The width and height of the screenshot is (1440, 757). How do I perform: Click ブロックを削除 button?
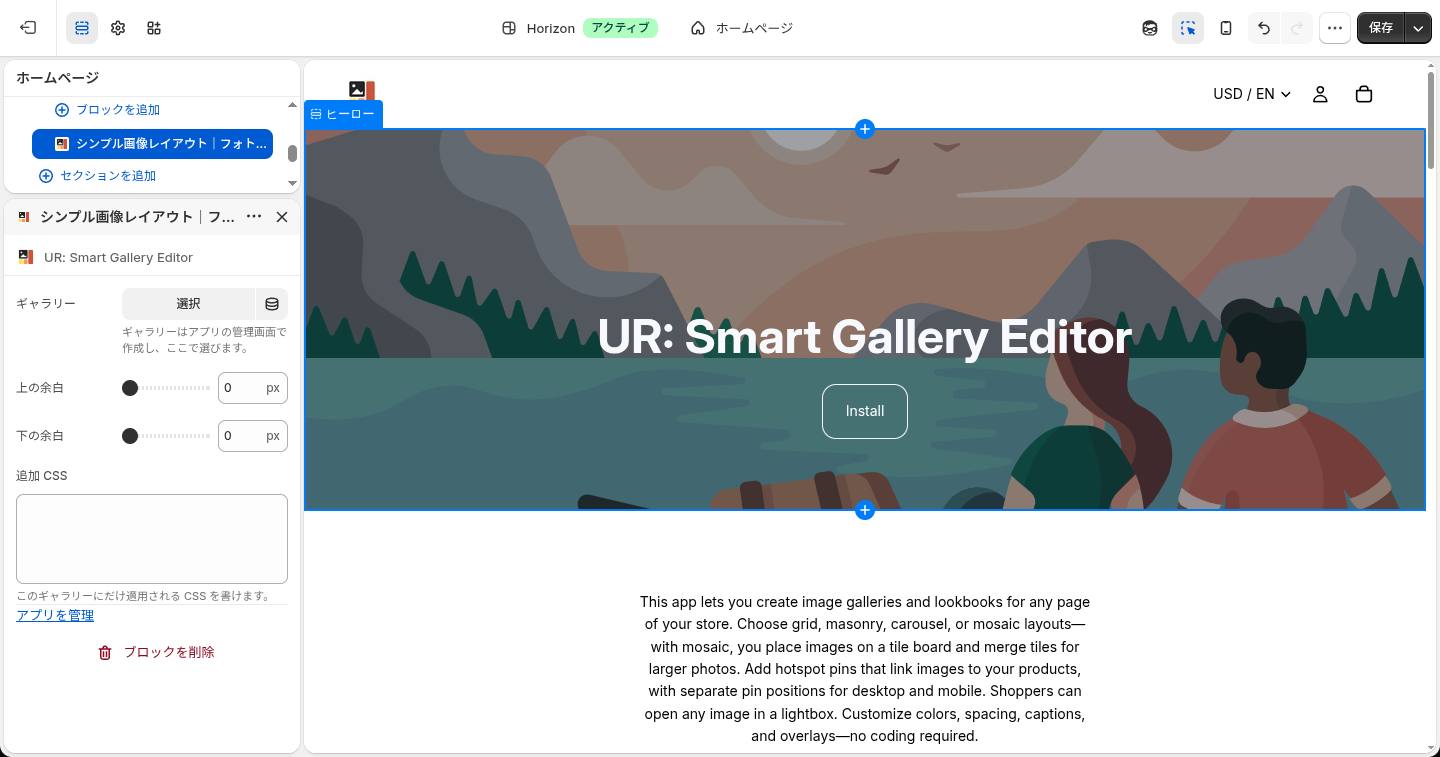156,652
